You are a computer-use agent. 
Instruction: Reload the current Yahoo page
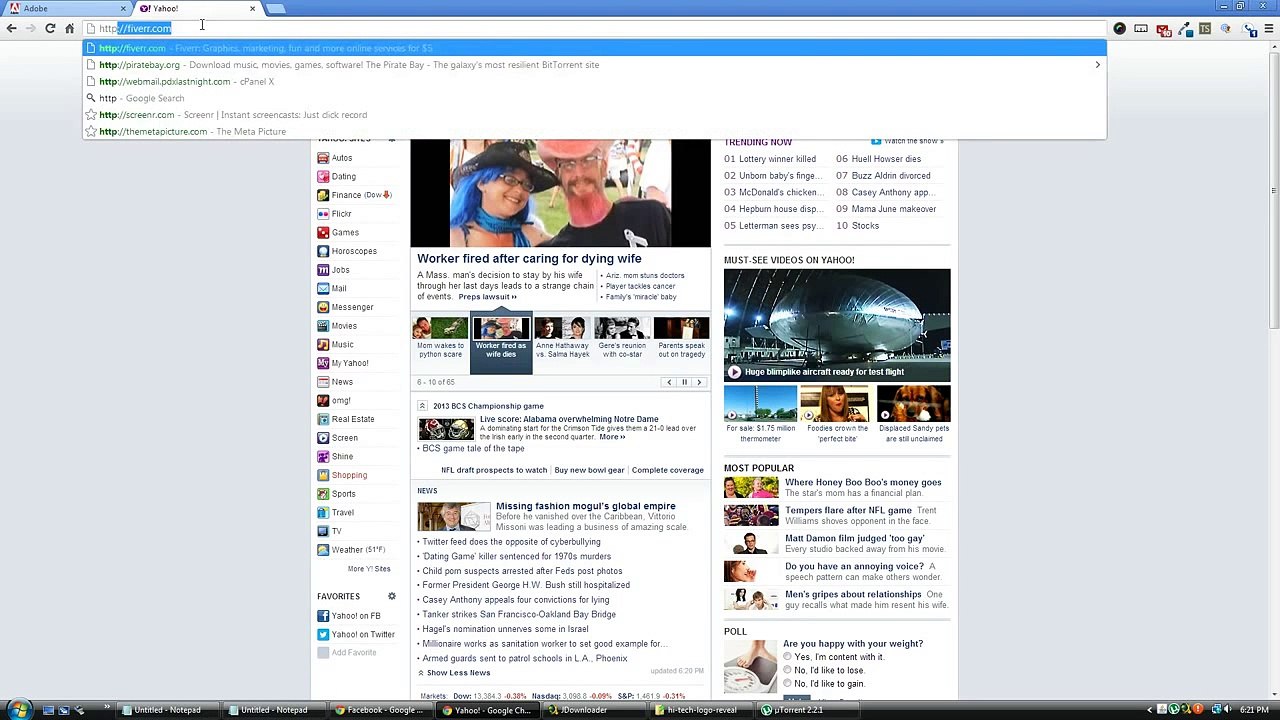[50, 28]
